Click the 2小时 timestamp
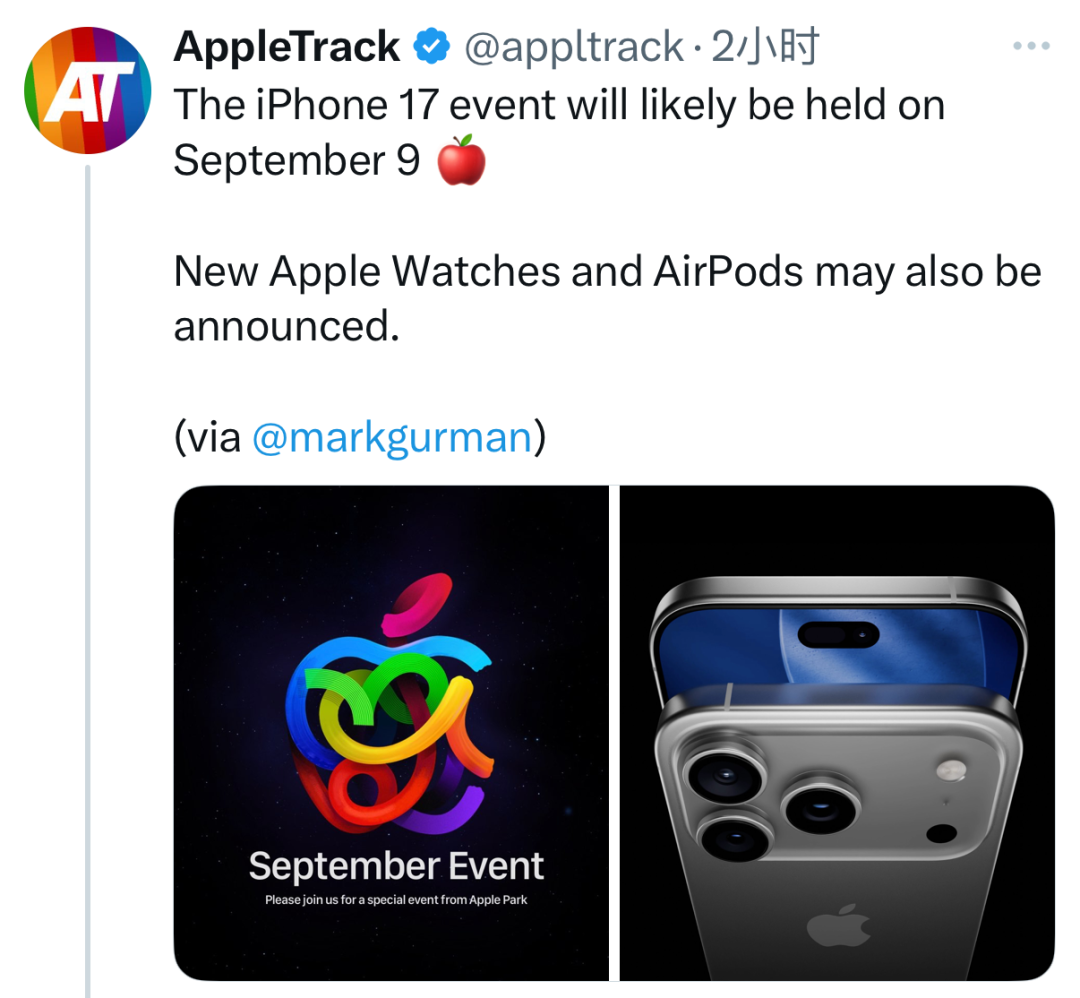Viewport: 1080px width, 998px height. point(765,47)
